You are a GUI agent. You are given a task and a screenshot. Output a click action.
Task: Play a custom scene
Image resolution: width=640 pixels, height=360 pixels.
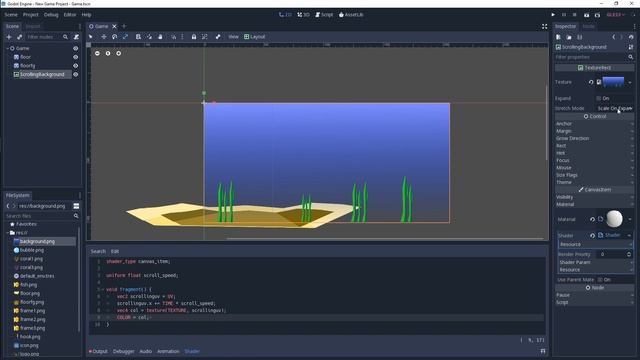coord(597,15)
